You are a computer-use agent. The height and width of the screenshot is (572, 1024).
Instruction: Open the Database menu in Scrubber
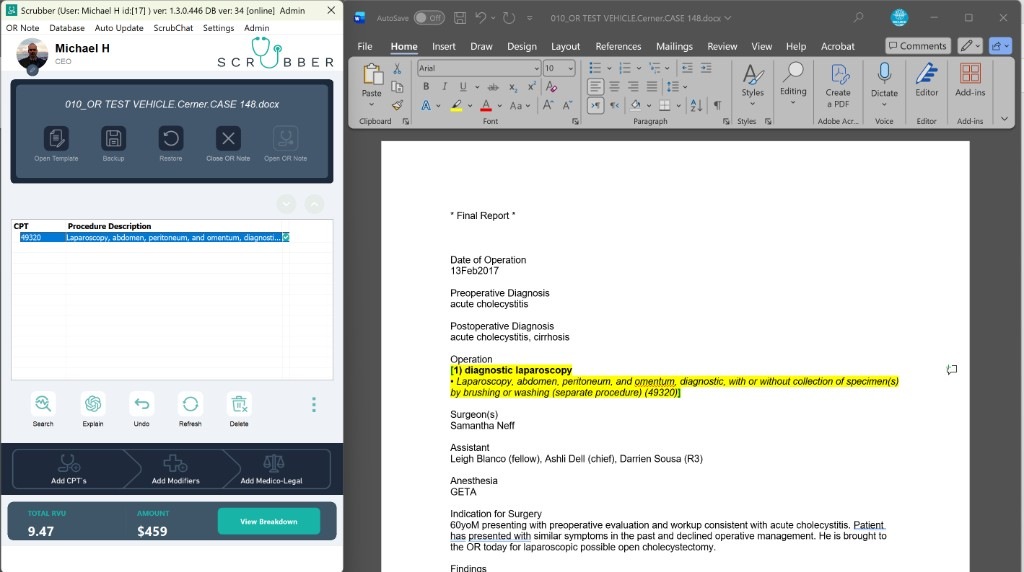point(67,28)
